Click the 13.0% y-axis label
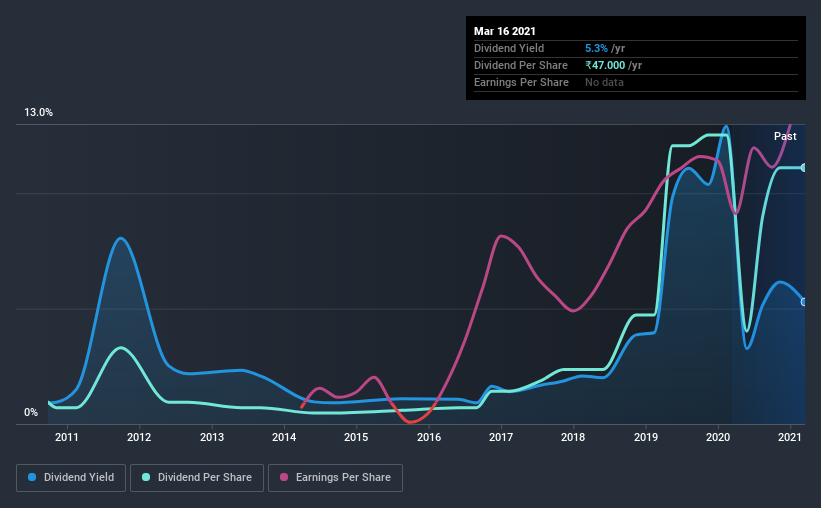Image resolution: width=821 pixels, height=508 pixels. click(x=38, y=113)
